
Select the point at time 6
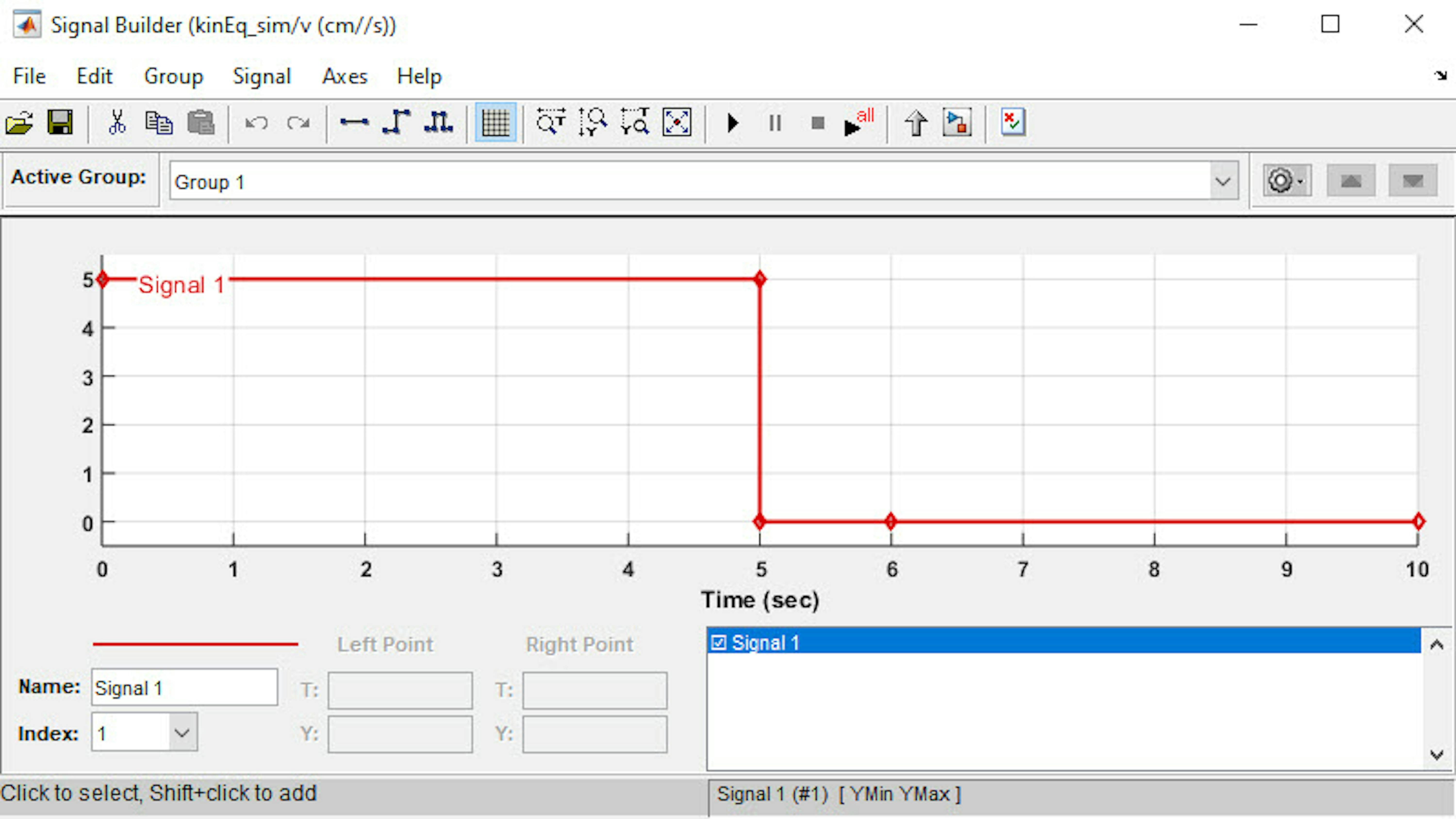pos(891,522)
